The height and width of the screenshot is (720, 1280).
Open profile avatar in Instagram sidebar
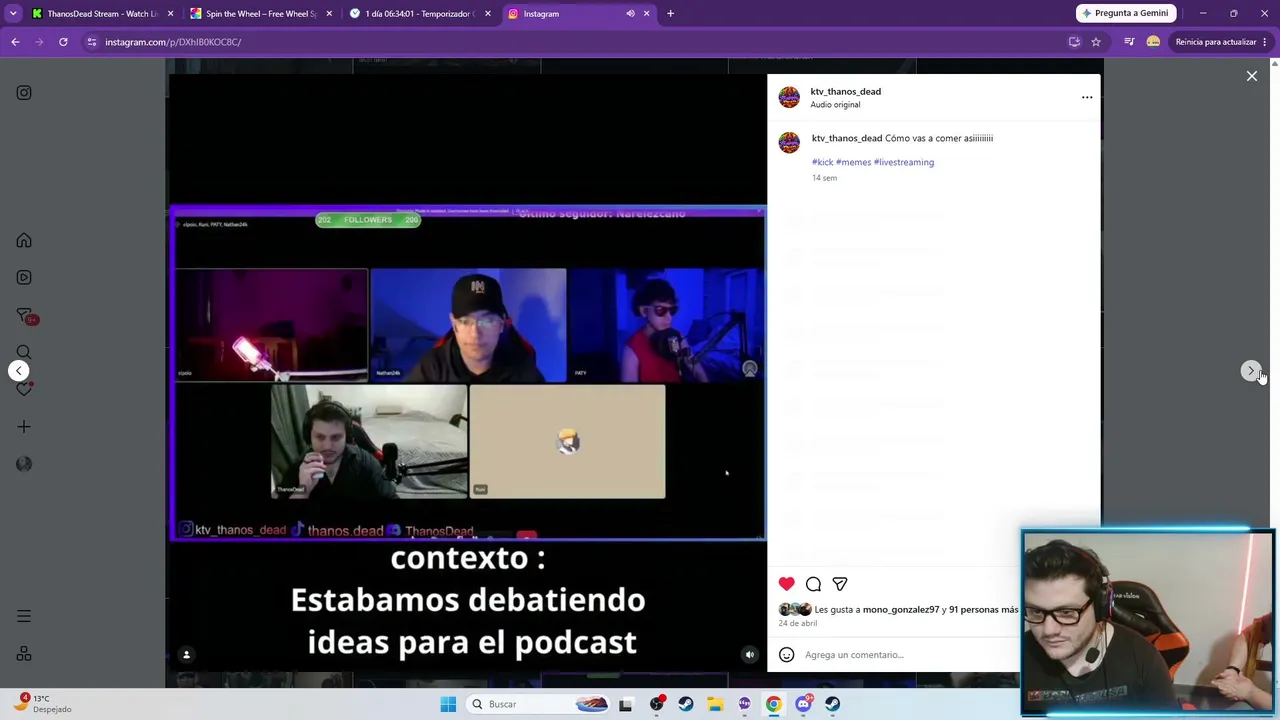pos(24,464)
